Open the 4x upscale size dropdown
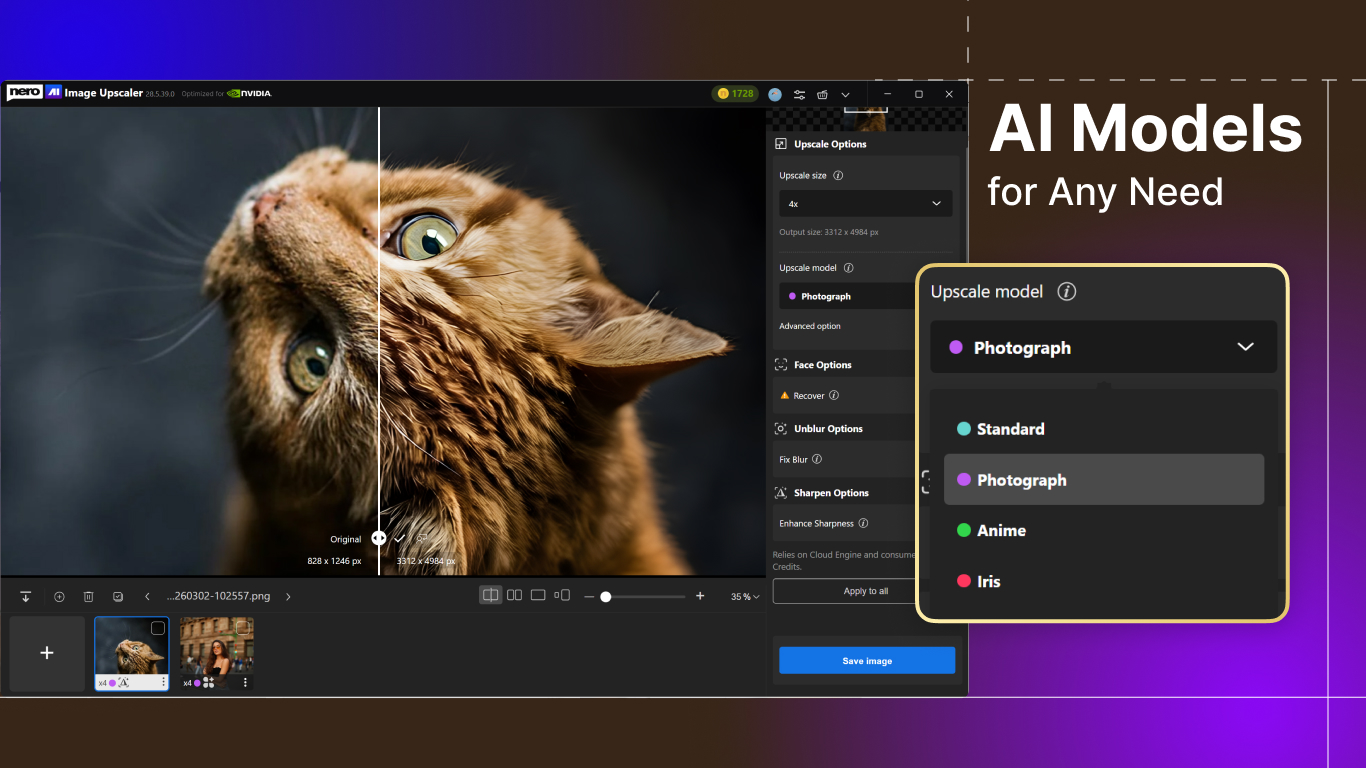1366x768 pixels. coord(865,203)
